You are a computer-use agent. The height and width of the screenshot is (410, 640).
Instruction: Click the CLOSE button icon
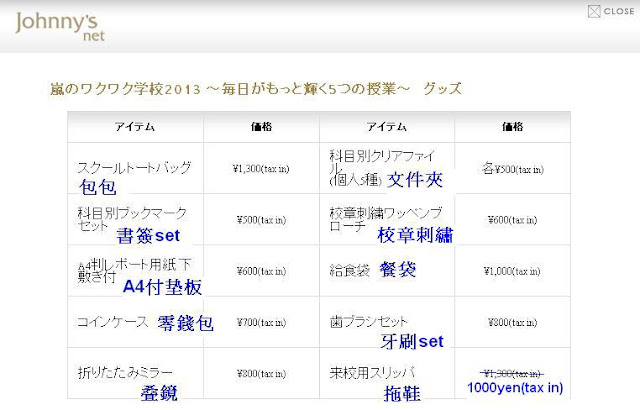(594, 11)
